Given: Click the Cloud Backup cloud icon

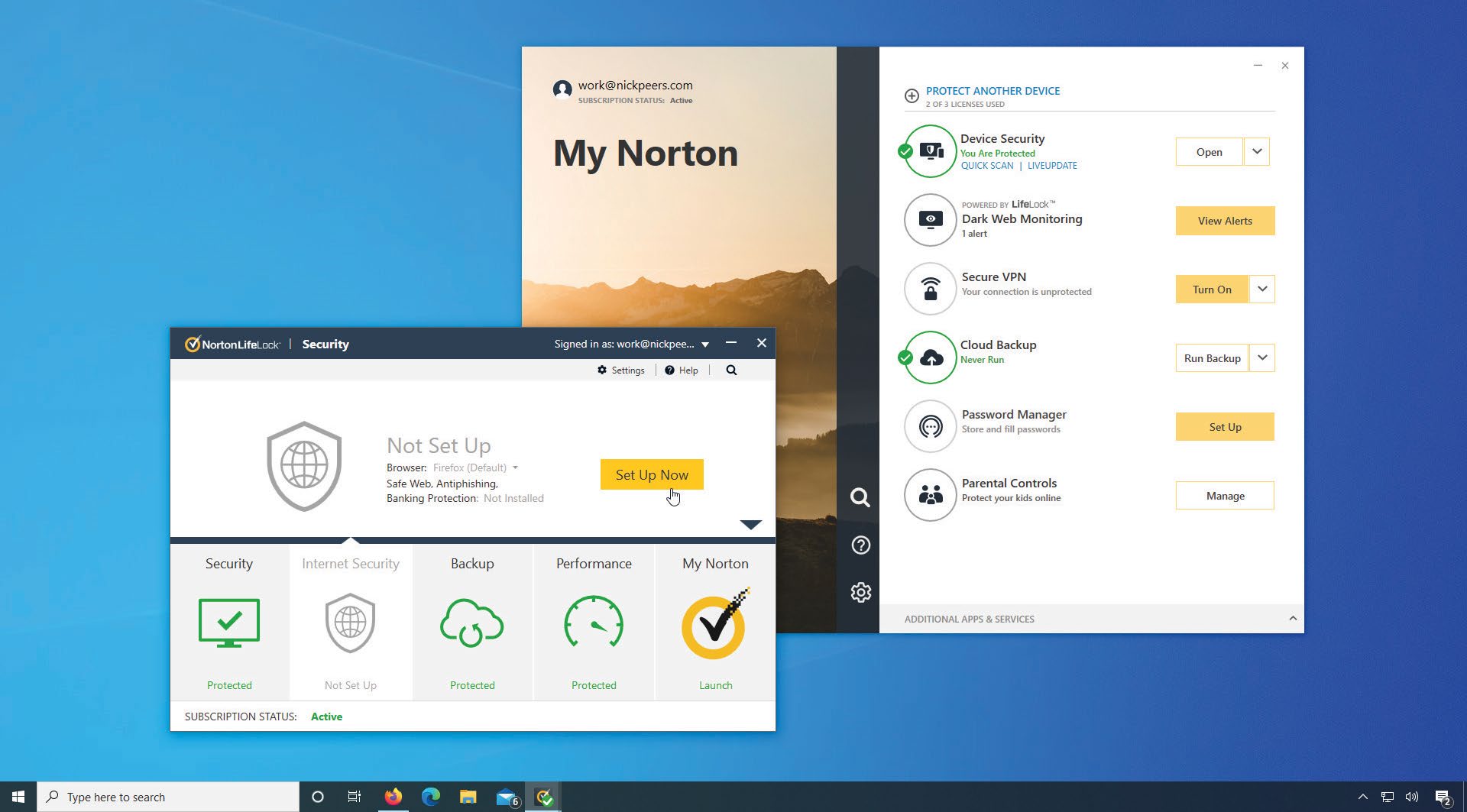Looking at the screenshot, I should coord(930,357).
